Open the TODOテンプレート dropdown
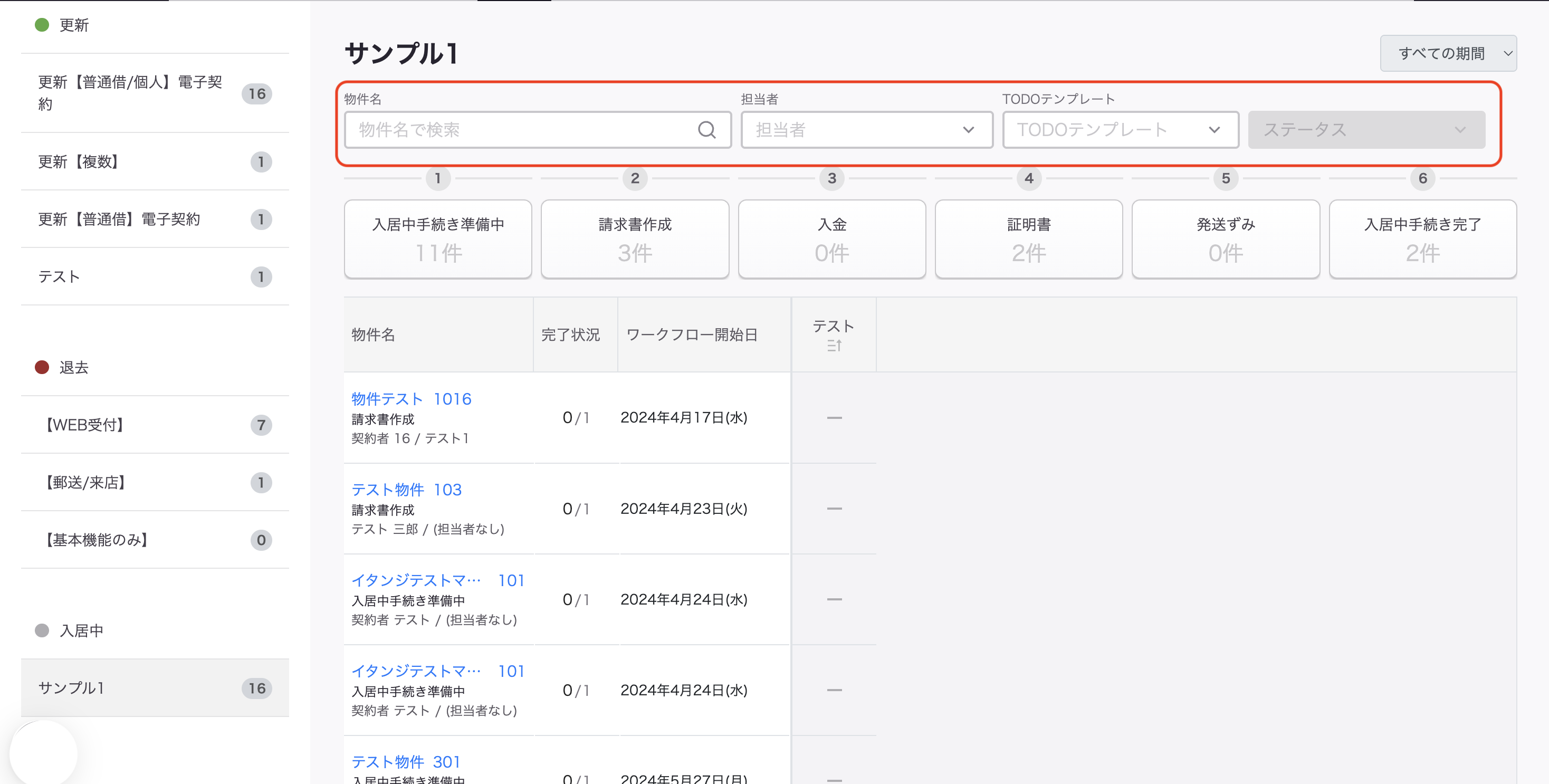This screenshot has width=1549, height=784. point(1120,130)
